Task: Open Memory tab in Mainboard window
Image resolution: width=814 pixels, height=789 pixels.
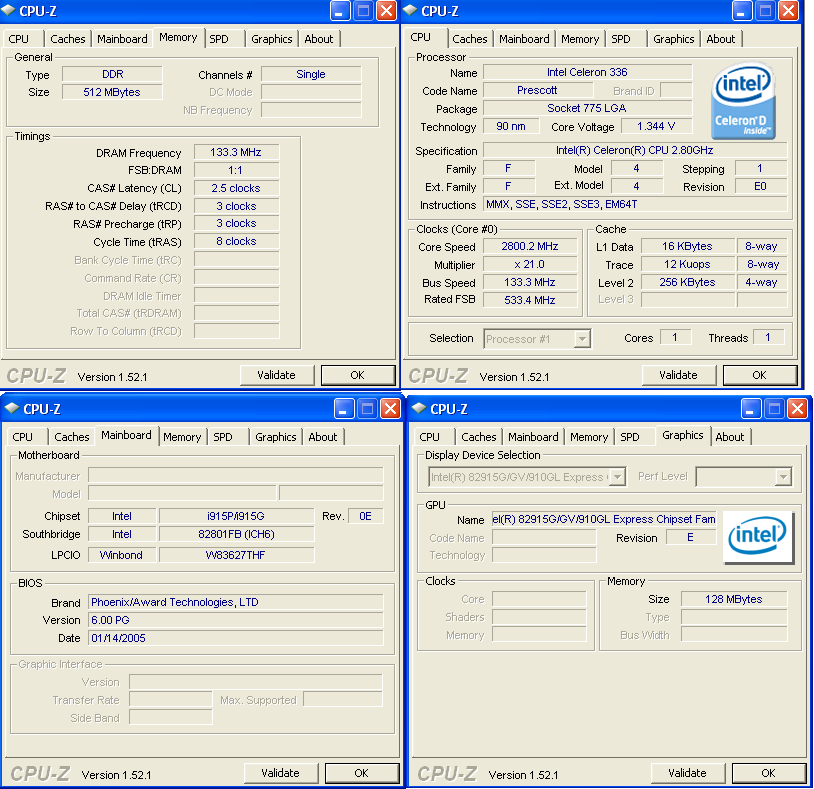Action: coord(182,437)
